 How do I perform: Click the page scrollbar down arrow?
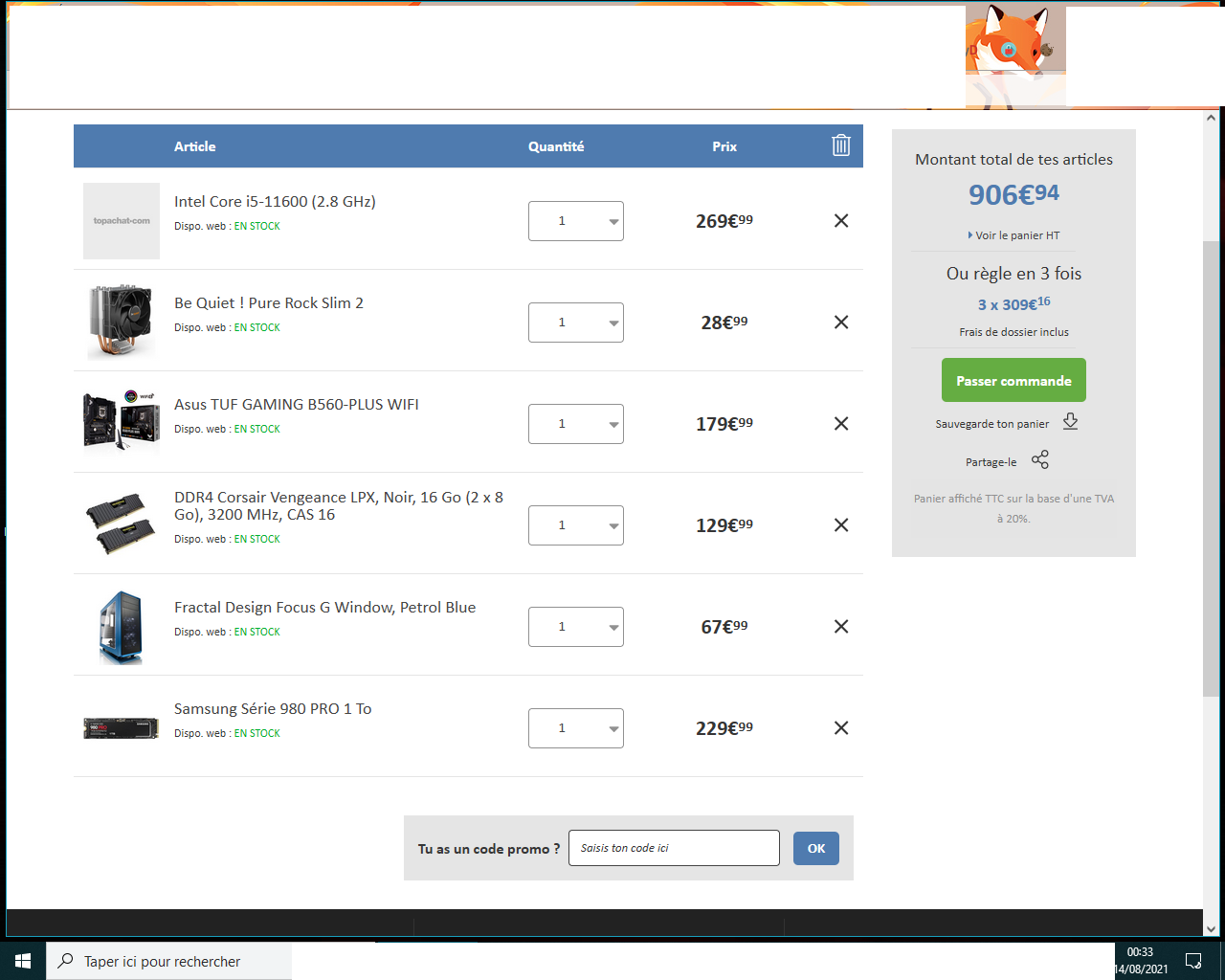pos(1212,928)
